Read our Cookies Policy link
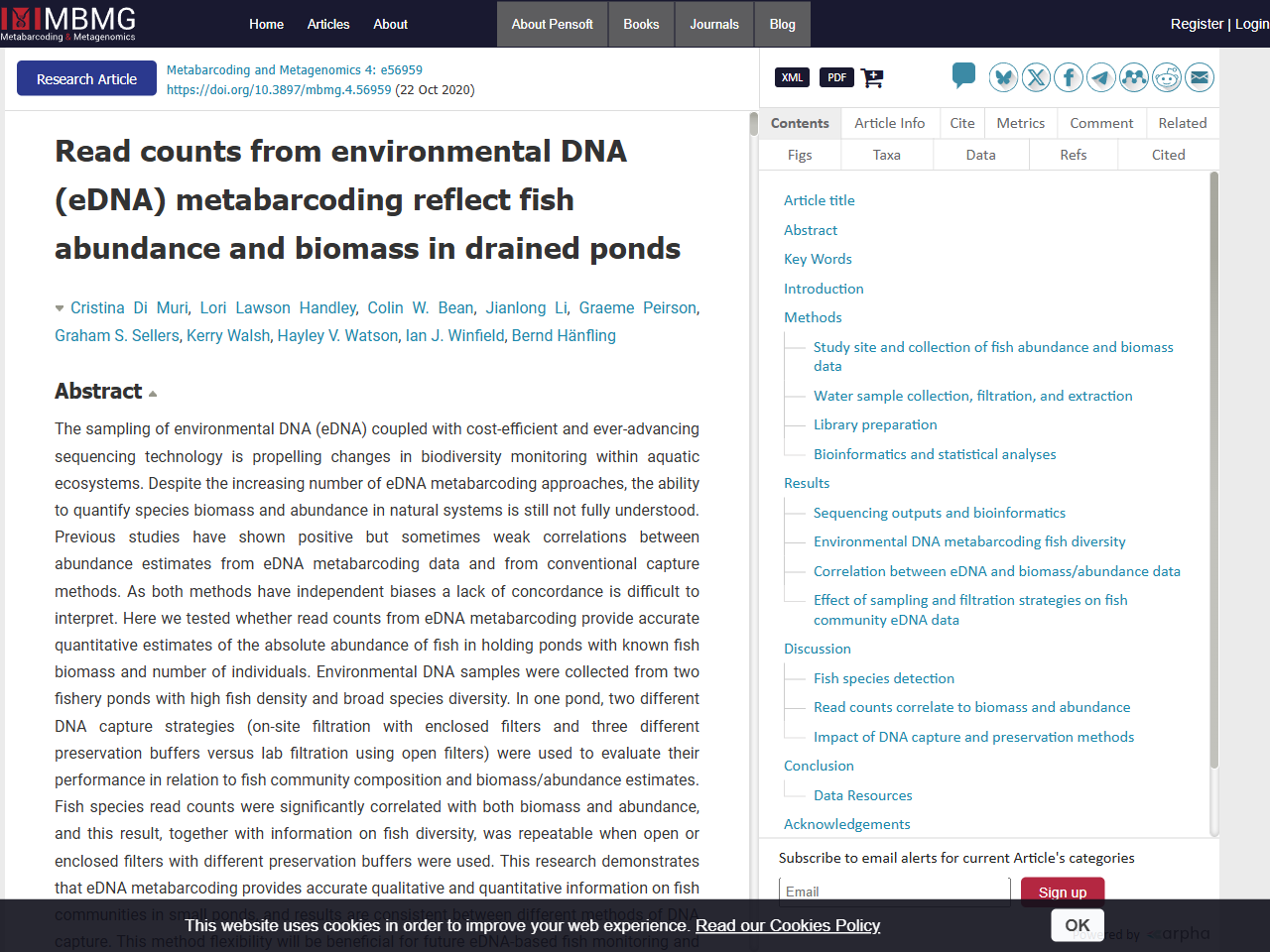 788,925
